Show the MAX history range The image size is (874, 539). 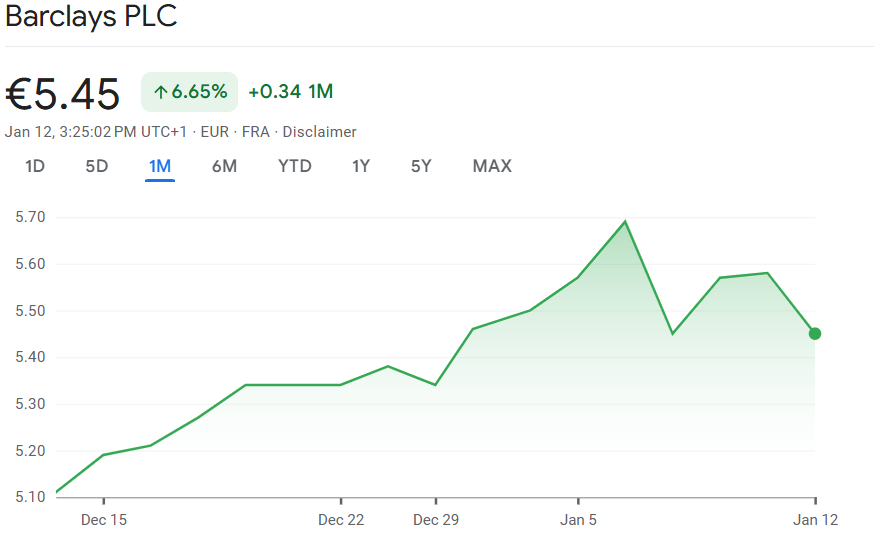(492, 166)
